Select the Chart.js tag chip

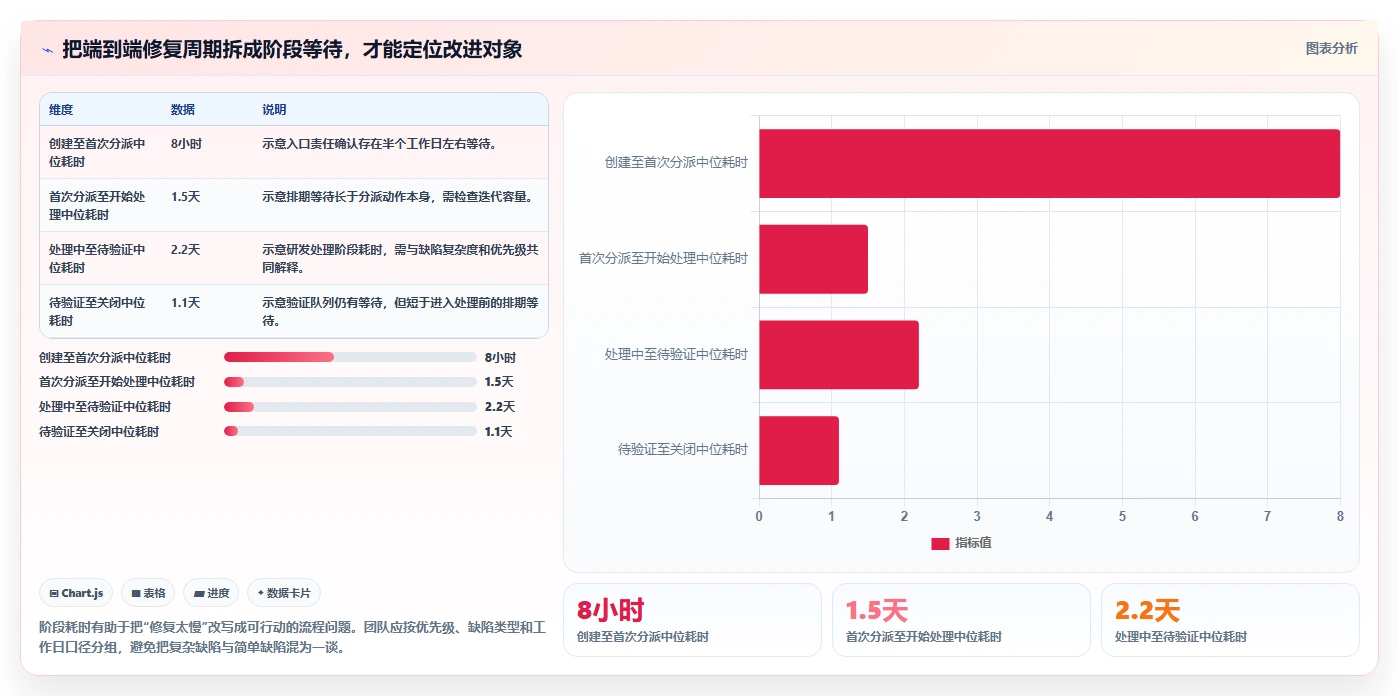[x=77, y=593]
